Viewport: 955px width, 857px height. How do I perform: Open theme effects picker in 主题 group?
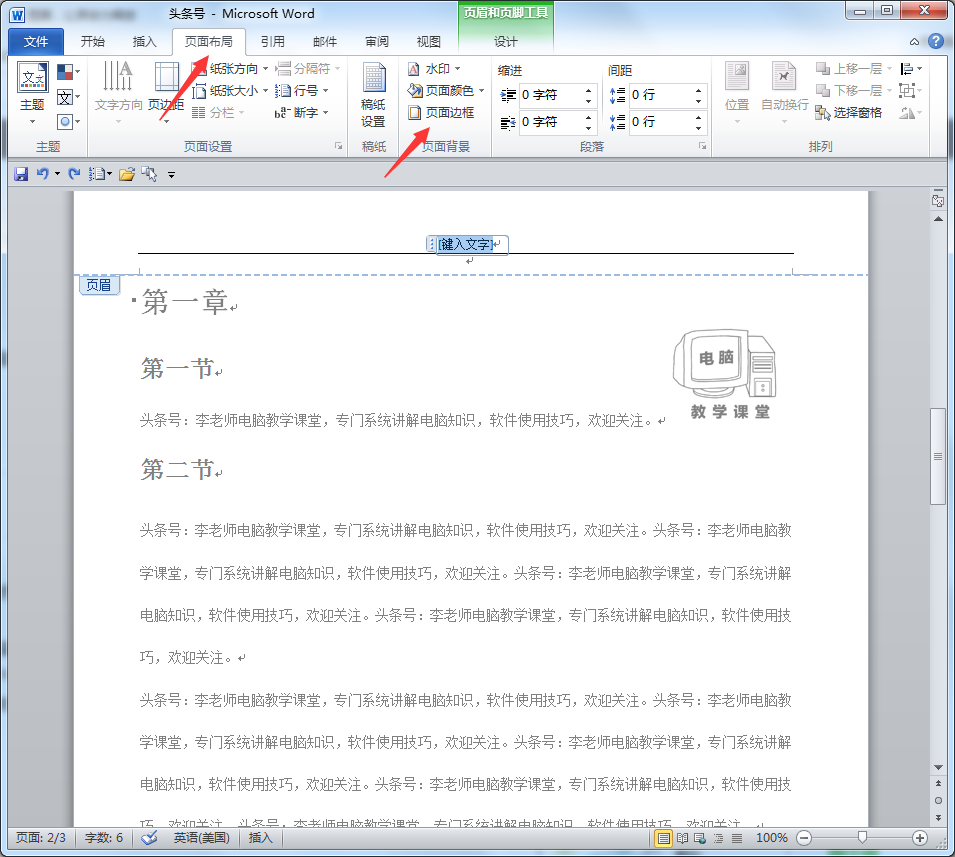(68, 122)
